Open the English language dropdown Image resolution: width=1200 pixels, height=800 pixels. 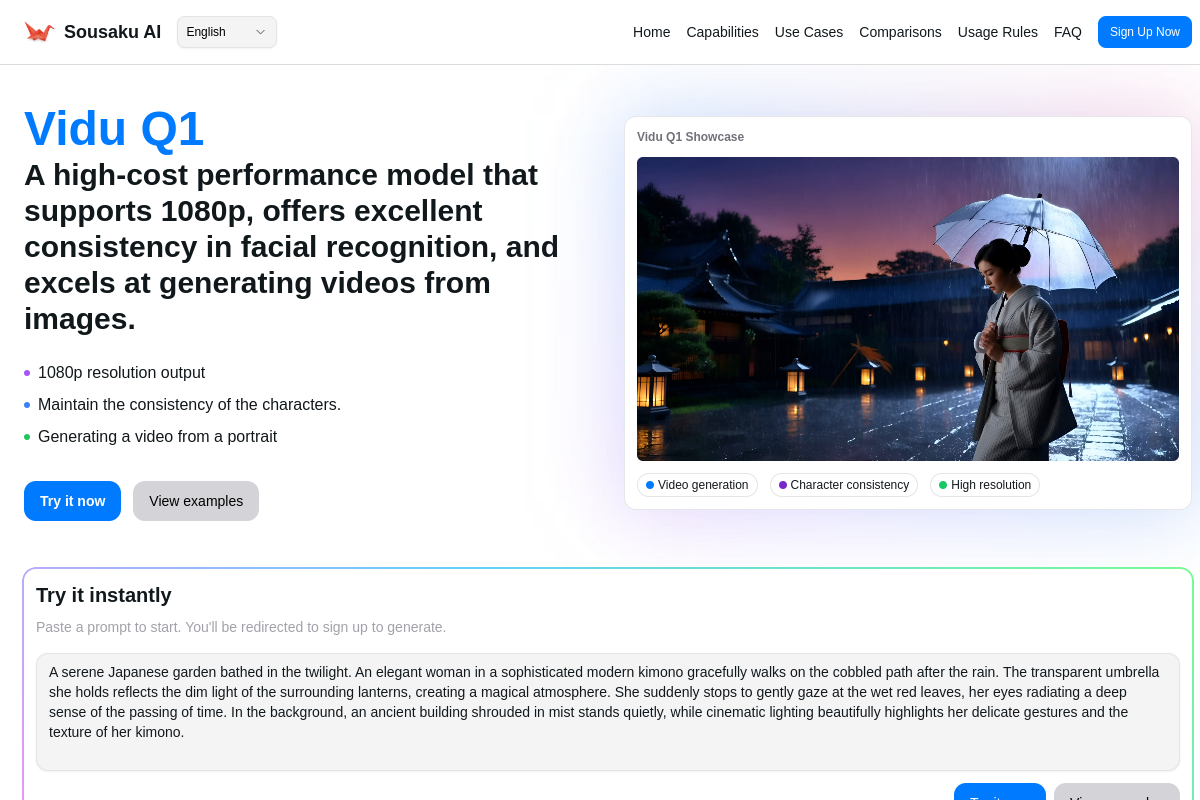click(x=226, y=32)
